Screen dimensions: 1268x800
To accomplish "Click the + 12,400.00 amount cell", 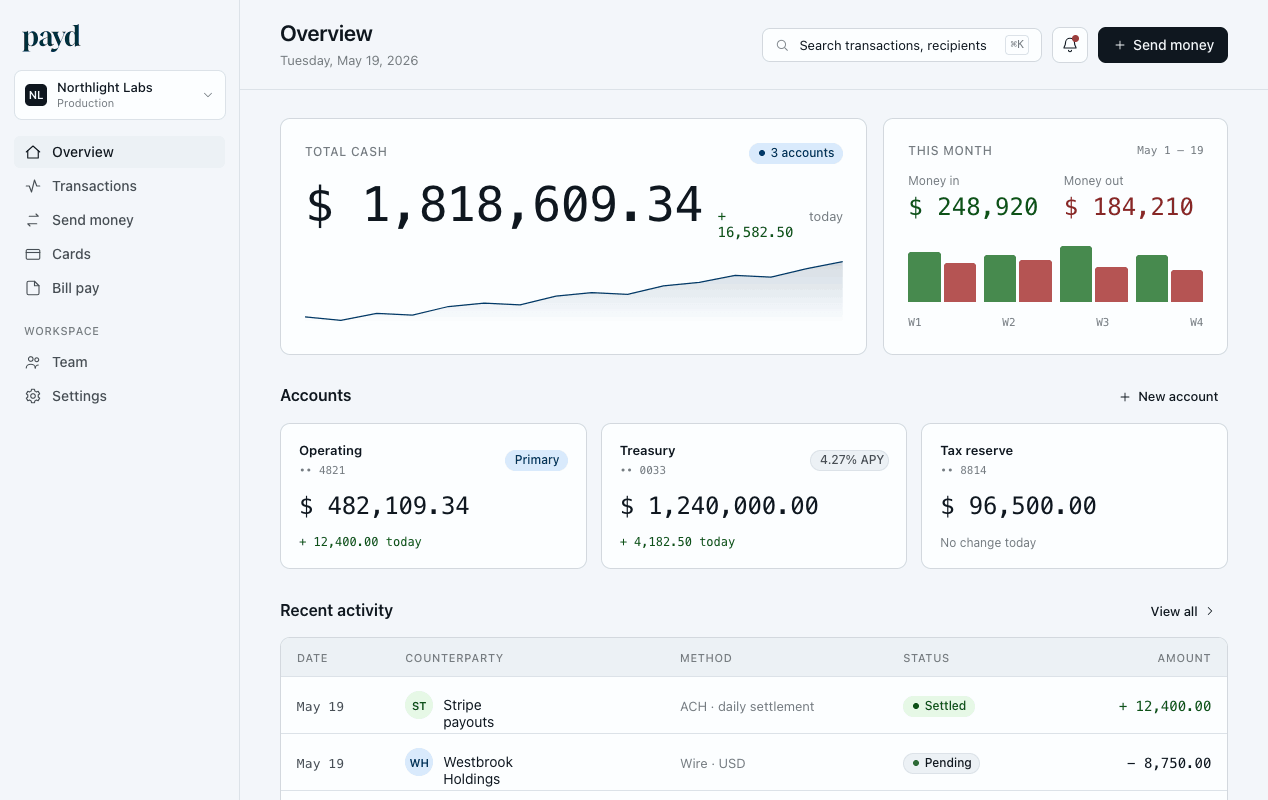I will click(1164, 706).
